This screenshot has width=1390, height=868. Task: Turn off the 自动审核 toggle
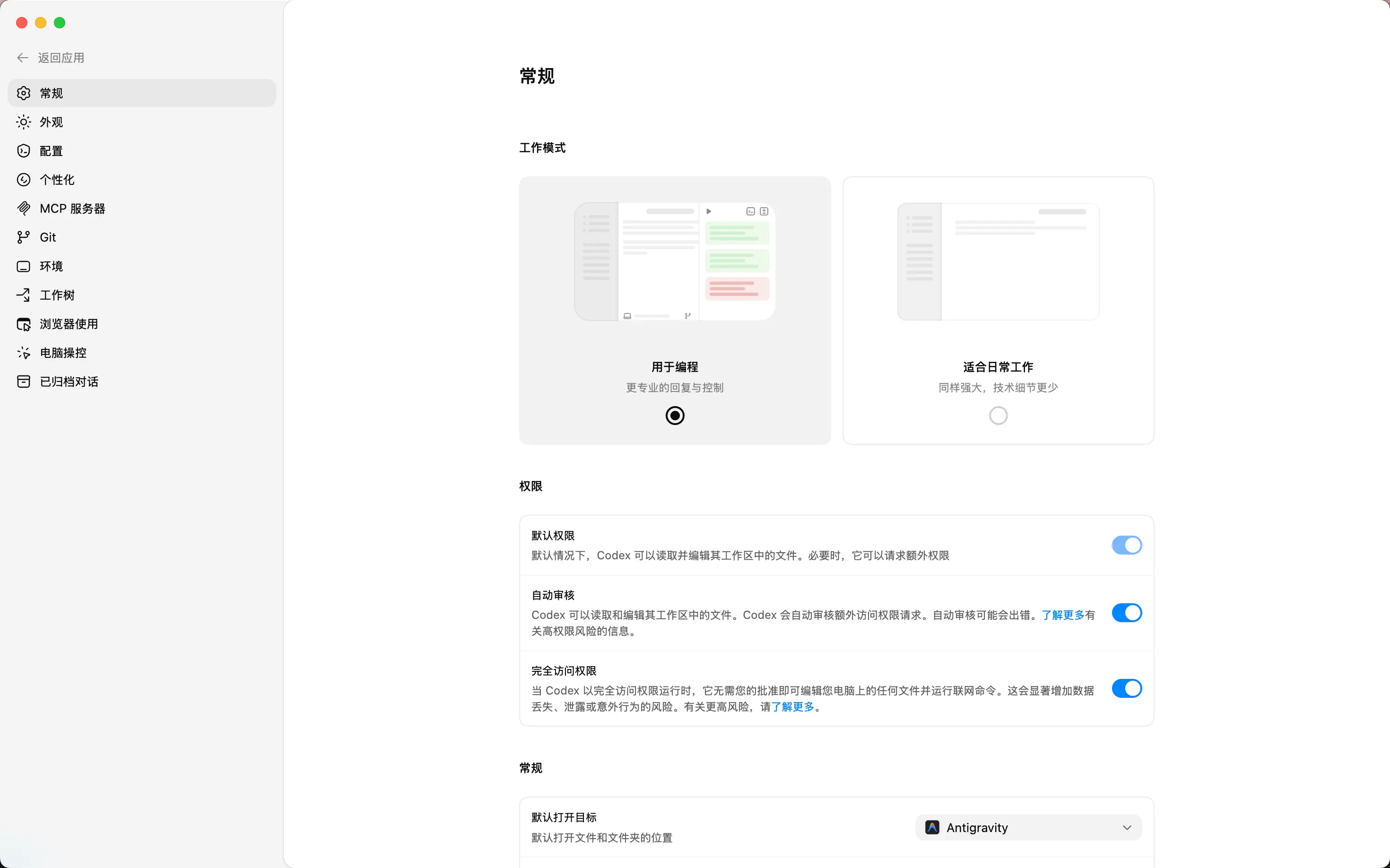1126,613
